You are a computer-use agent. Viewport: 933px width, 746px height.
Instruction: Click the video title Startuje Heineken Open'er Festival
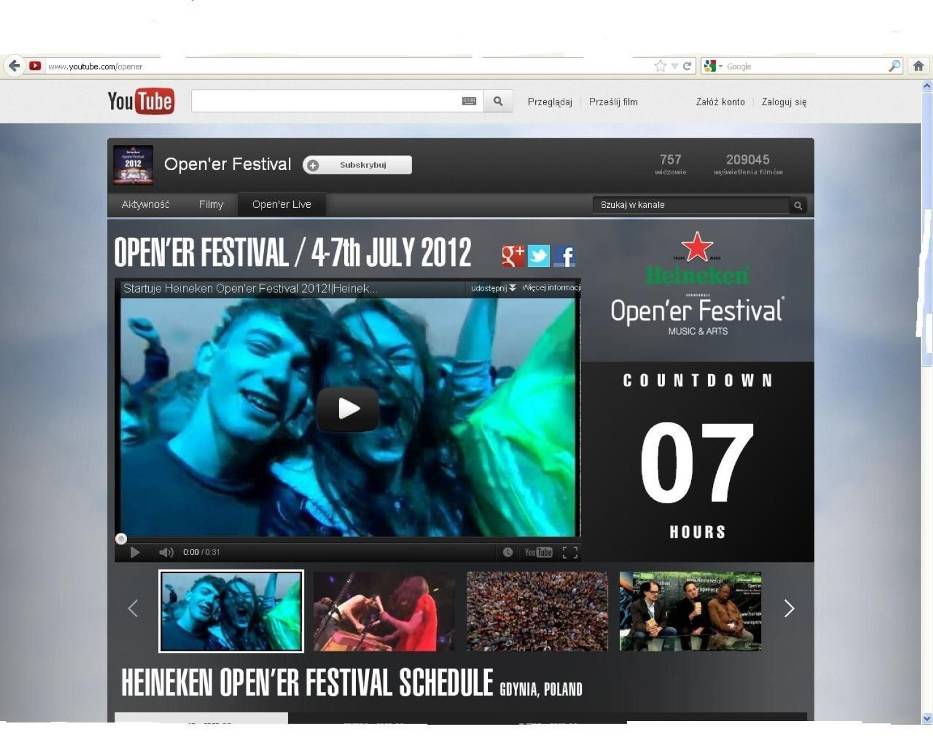pos(250,289)
